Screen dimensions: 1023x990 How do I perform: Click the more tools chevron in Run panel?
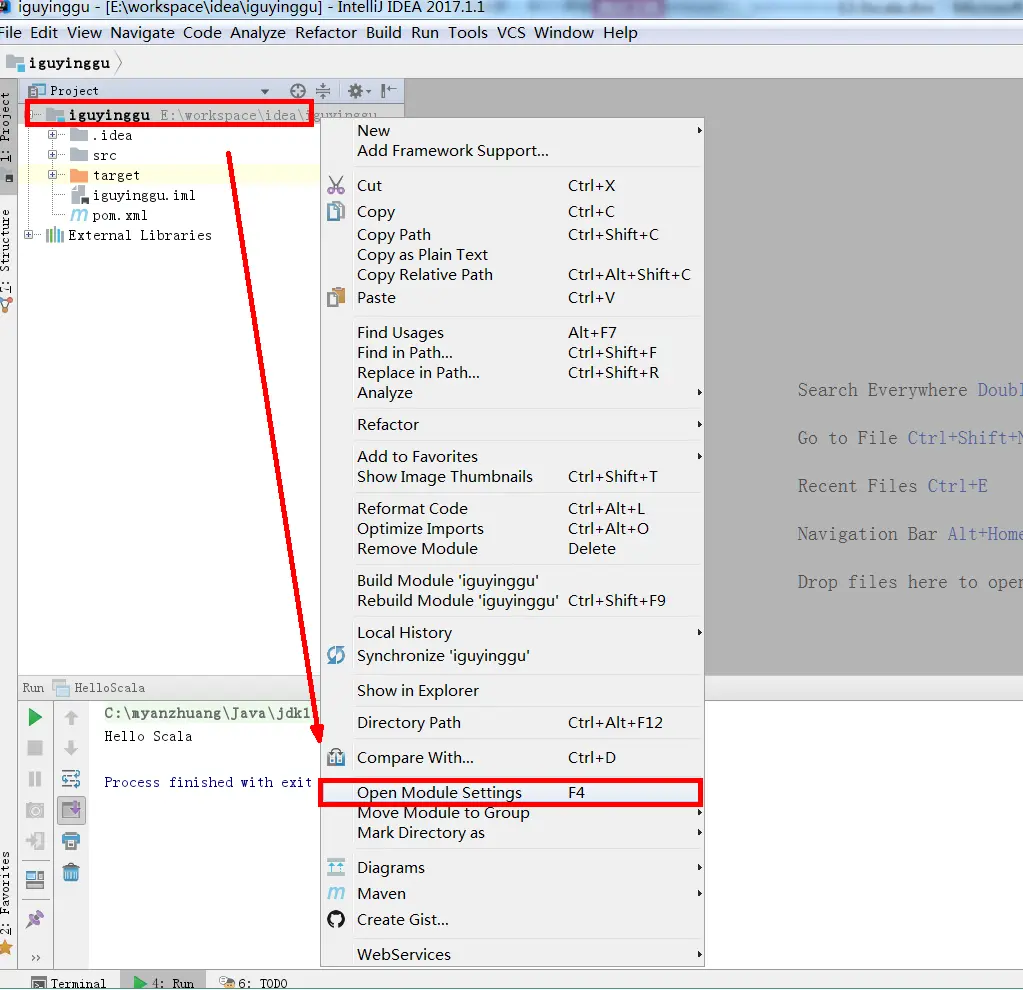(x=36, y=957)
